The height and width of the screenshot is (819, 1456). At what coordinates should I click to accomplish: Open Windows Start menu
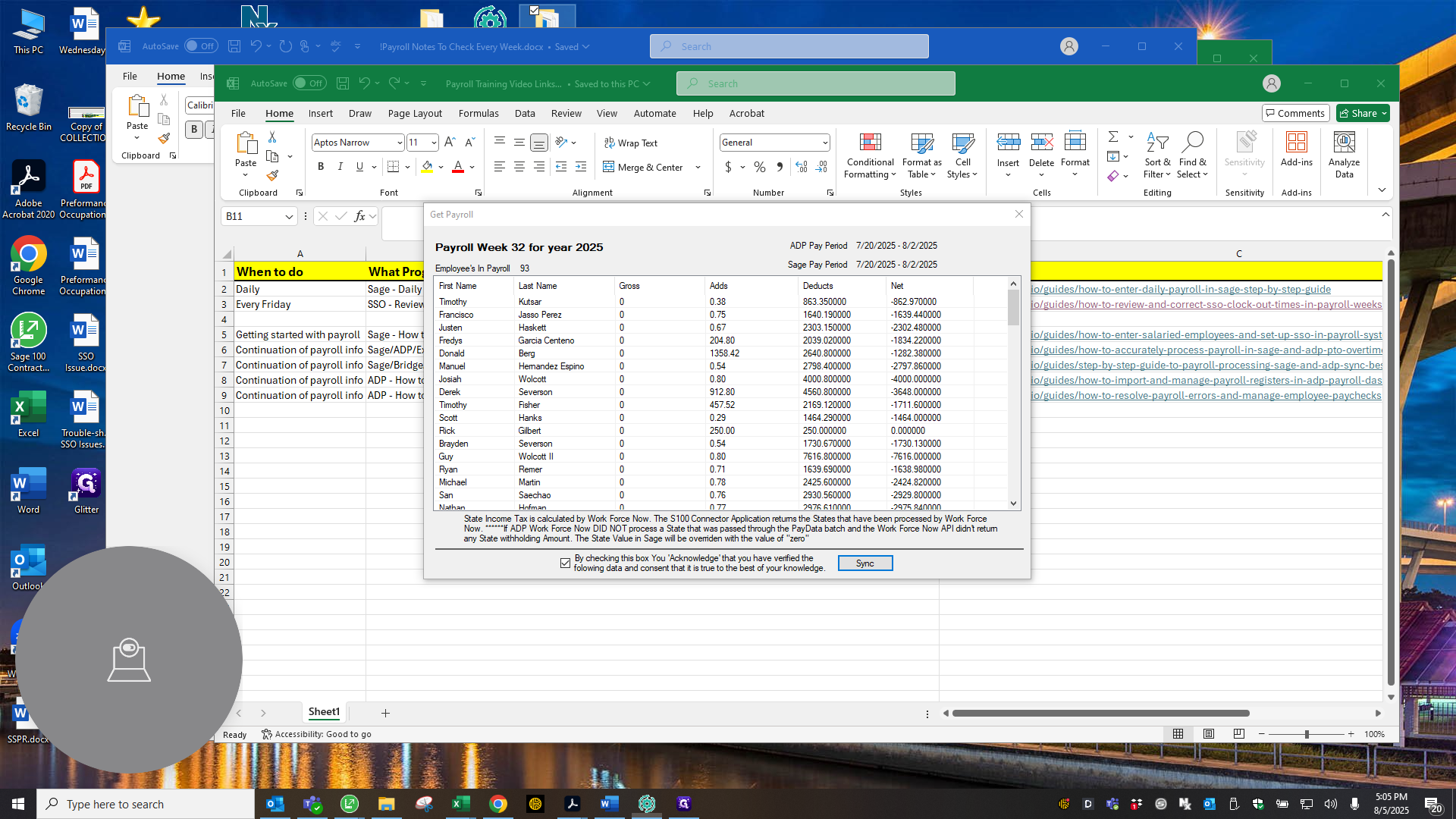18,804
